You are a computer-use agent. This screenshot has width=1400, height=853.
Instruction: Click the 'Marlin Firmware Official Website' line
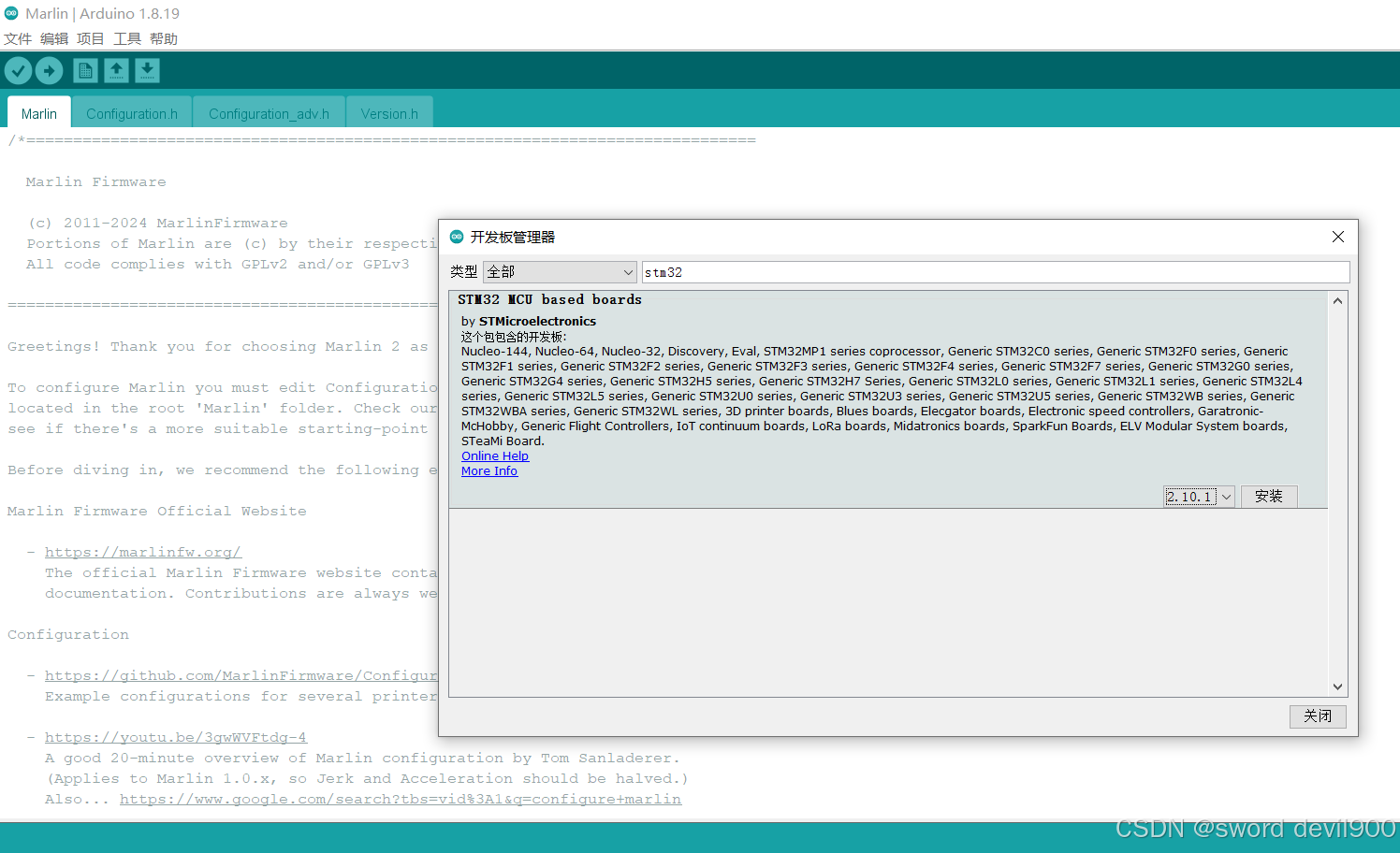click(x=157, y=511)
